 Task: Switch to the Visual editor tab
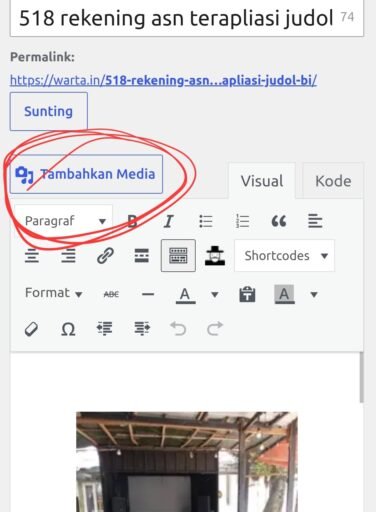[262, 181]
